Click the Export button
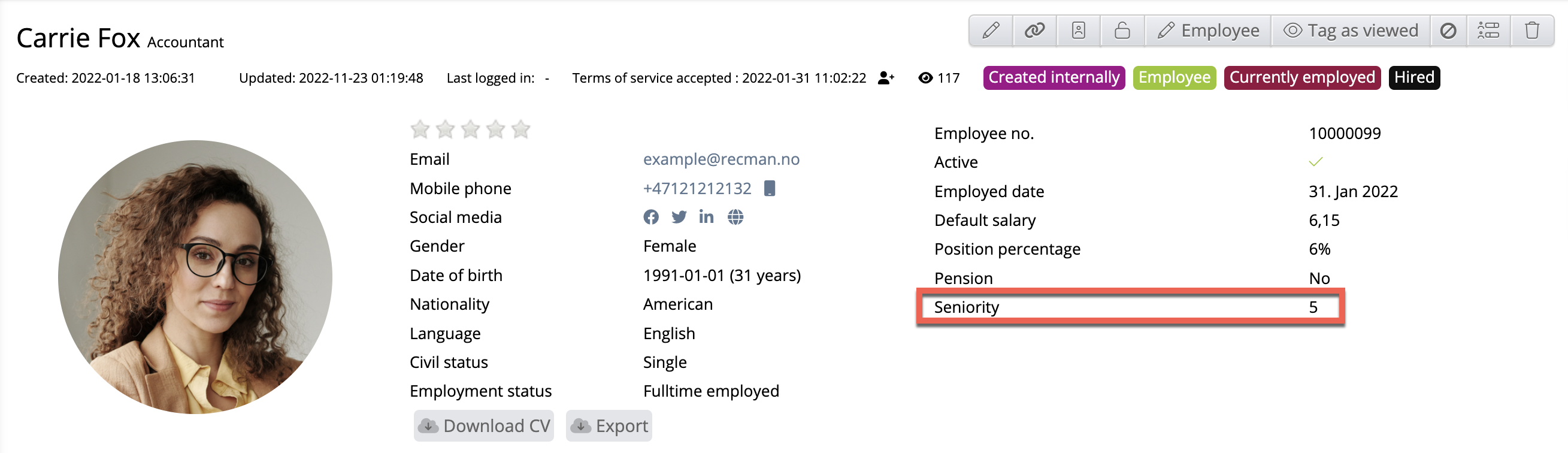Viewport: 1568px width, 453px height. 609,425
